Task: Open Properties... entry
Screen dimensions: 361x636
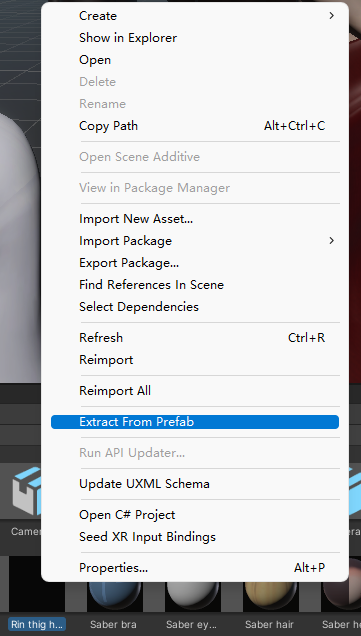Action: coord(113,568)
